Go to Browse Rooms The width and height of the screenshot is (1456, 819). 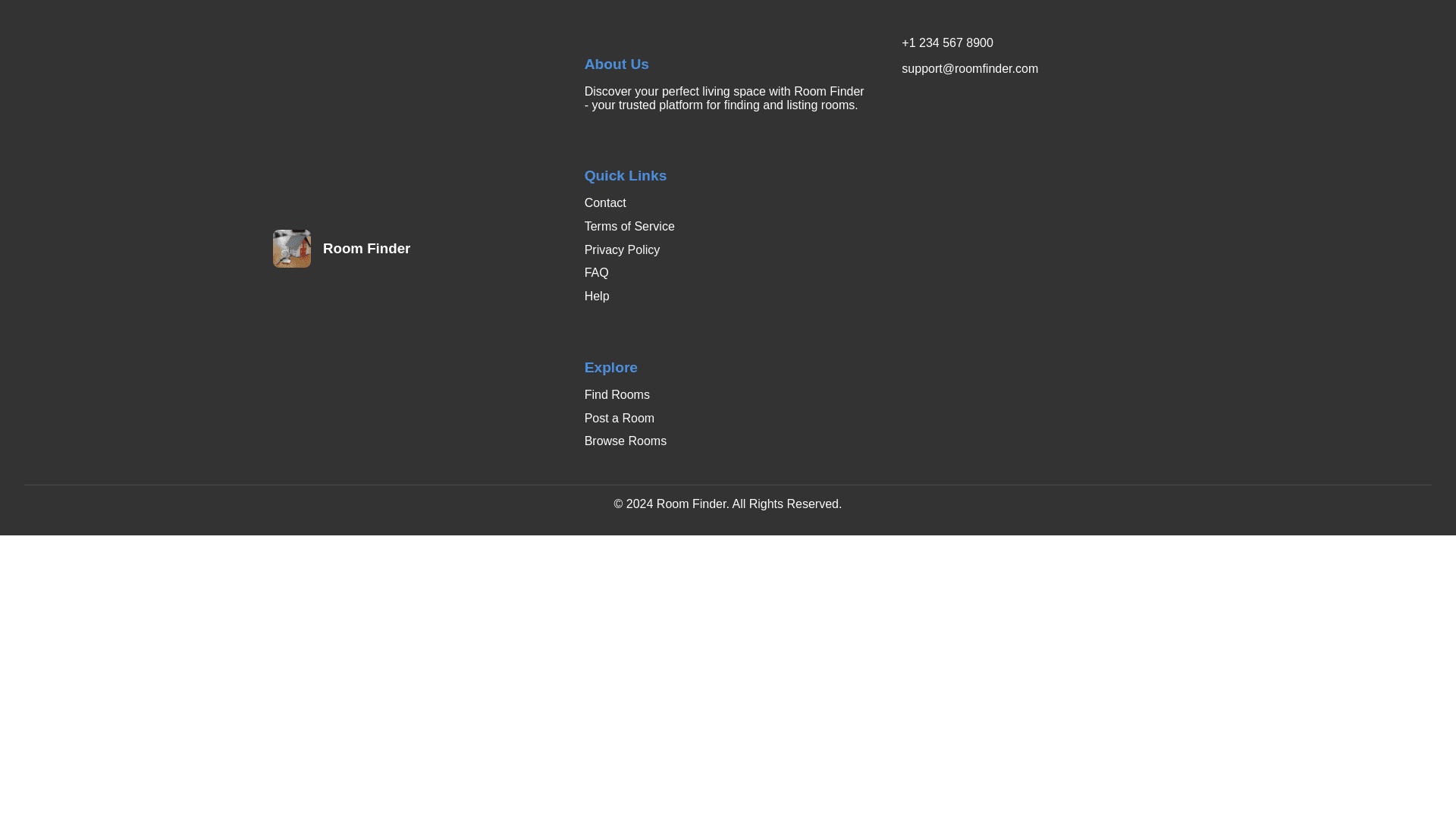coord(625,441)
